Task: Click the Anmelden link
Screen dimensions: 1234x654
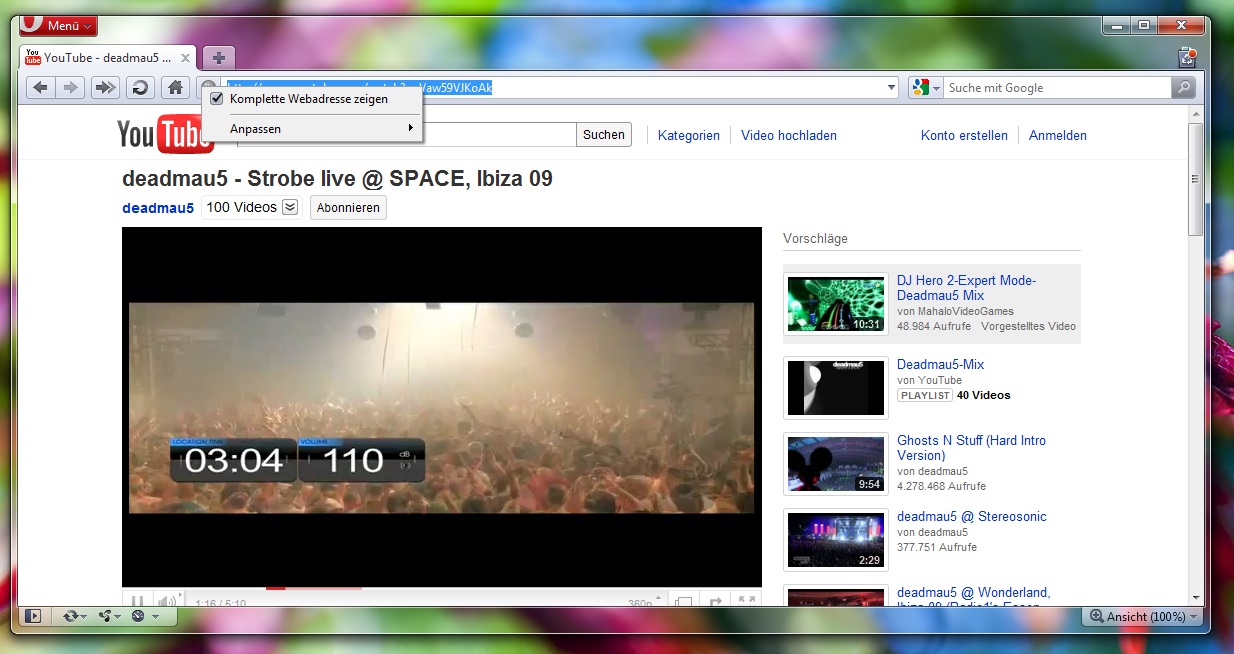Action: (x=1058, y=135)
